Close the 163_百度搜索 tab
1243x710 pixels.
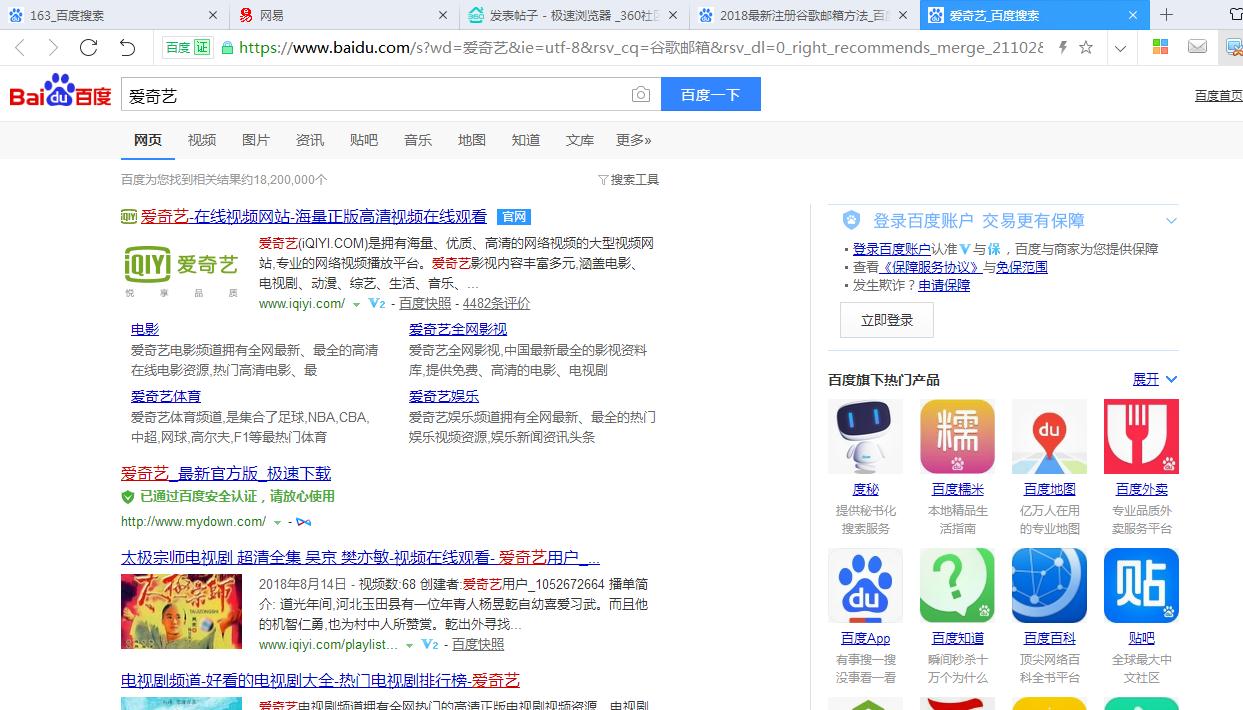tap(213, 15)
